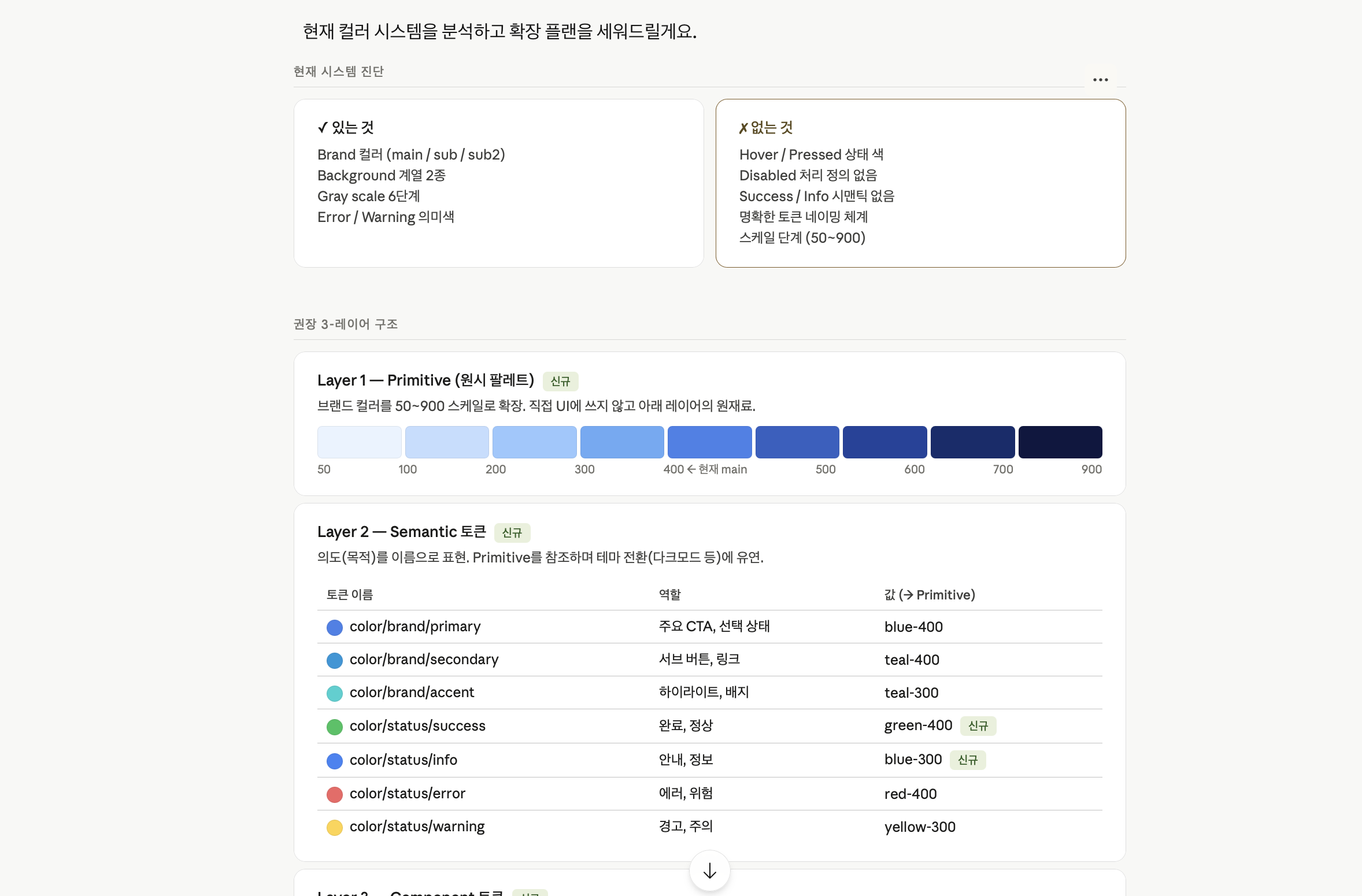
Task: Click the 'teal-400' value cell
Action: pos(912,660)
